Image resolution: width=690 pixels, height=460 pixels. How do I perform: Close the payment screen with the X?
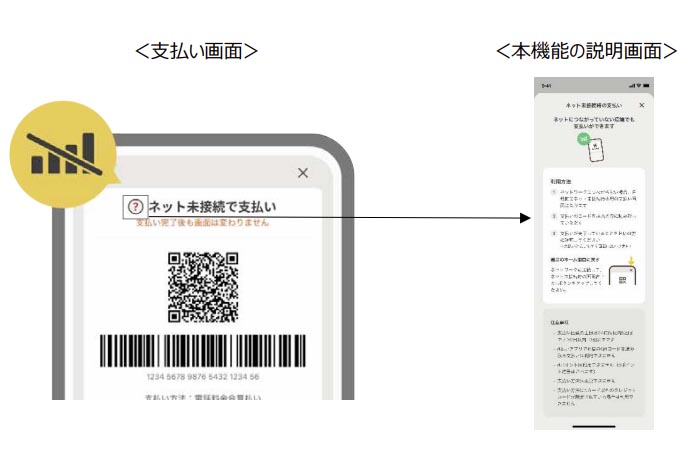(303, 173)
